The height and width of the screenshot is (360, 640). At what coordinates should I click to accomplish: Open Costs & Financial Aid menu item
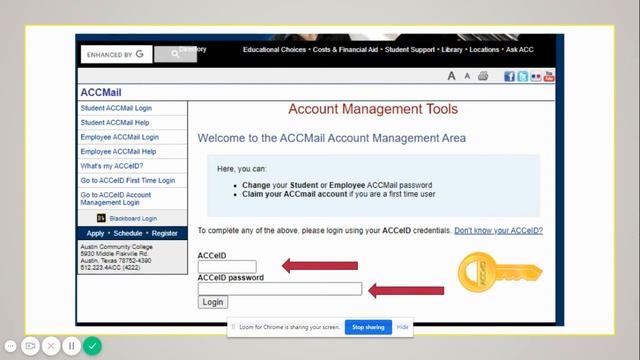click(345, 50)
